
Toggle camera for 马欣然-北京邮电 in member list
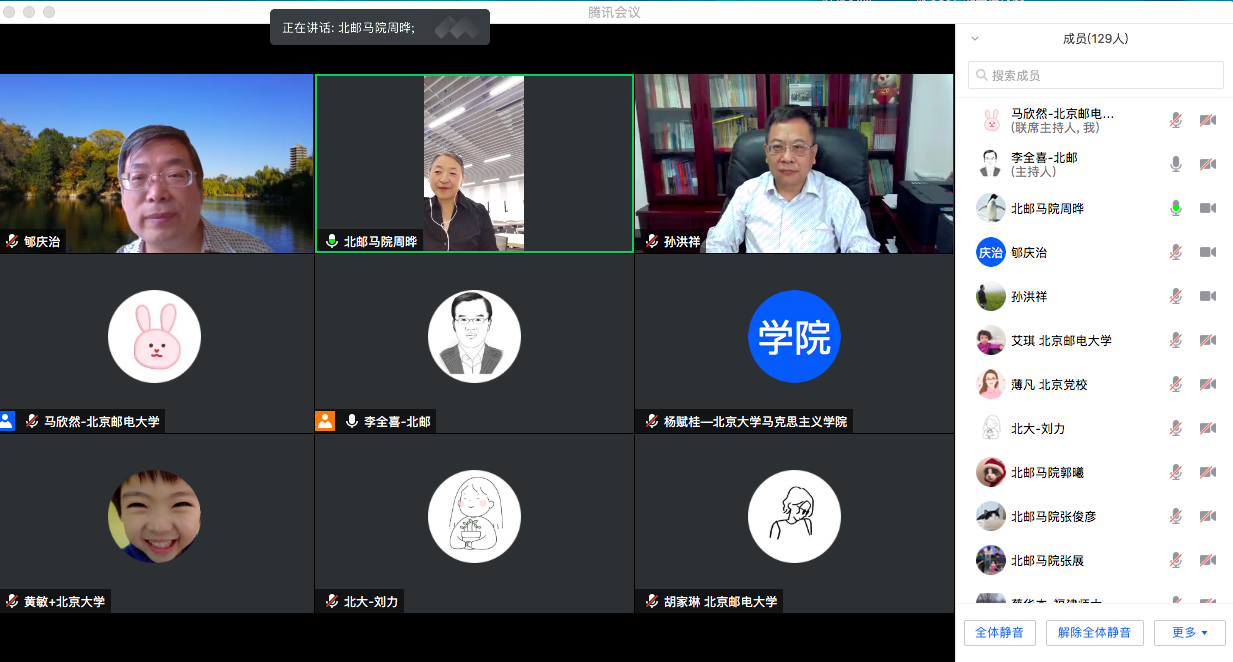click(x=1208, y=120)
